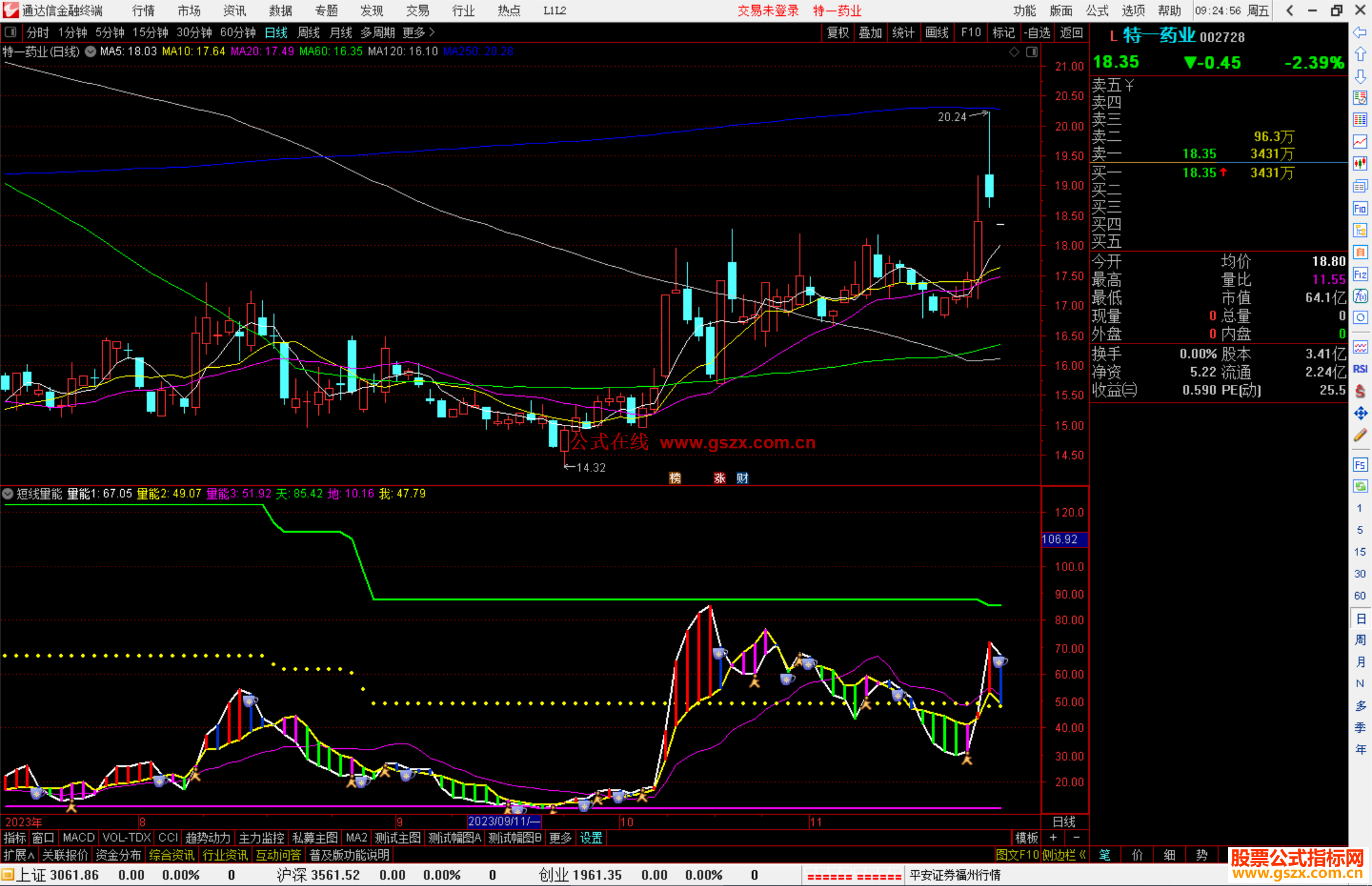Toggle the circle beside 短线量能 indicator
Screen dimensions: 1372x886
click(8, 493)
